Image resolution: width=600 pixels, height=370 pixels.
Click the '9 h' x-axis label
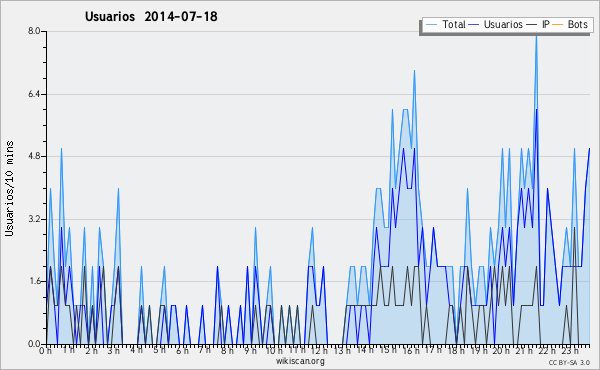point(251,350)
